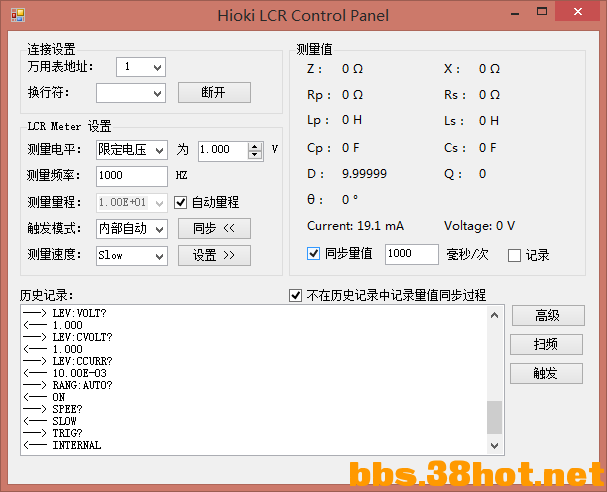Click history scrollbar up arrow
Screen dimensions: 607x492
pos(494,315)
